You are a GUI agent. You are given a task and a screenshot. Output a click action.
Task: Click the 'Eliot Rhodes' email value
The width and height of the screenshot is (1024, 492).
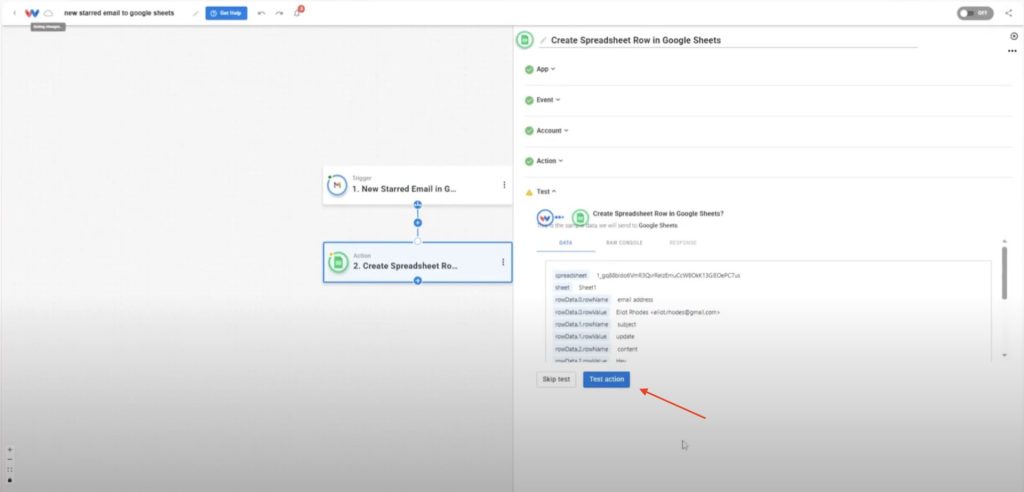(668, 312)
